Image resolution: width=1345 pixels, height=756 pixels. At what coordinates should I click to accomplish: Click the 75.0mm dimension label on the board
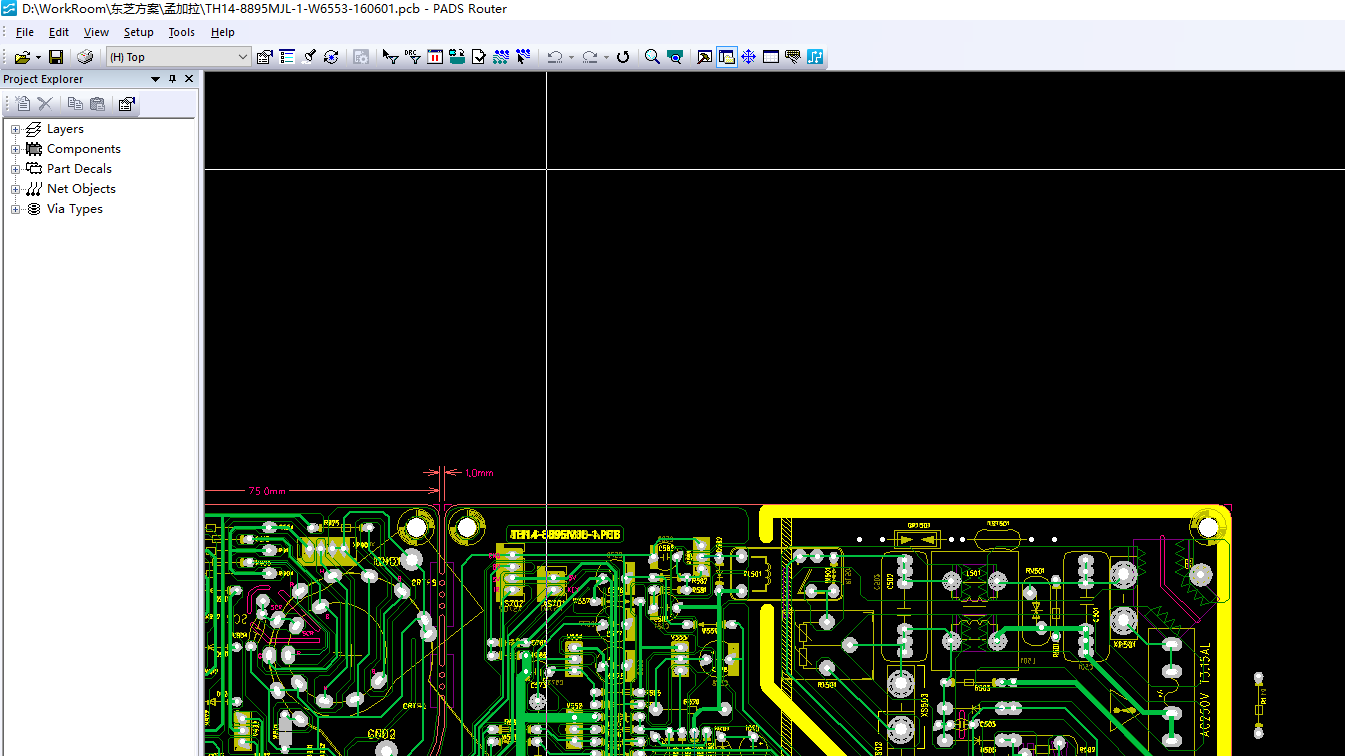pos(267,491)
